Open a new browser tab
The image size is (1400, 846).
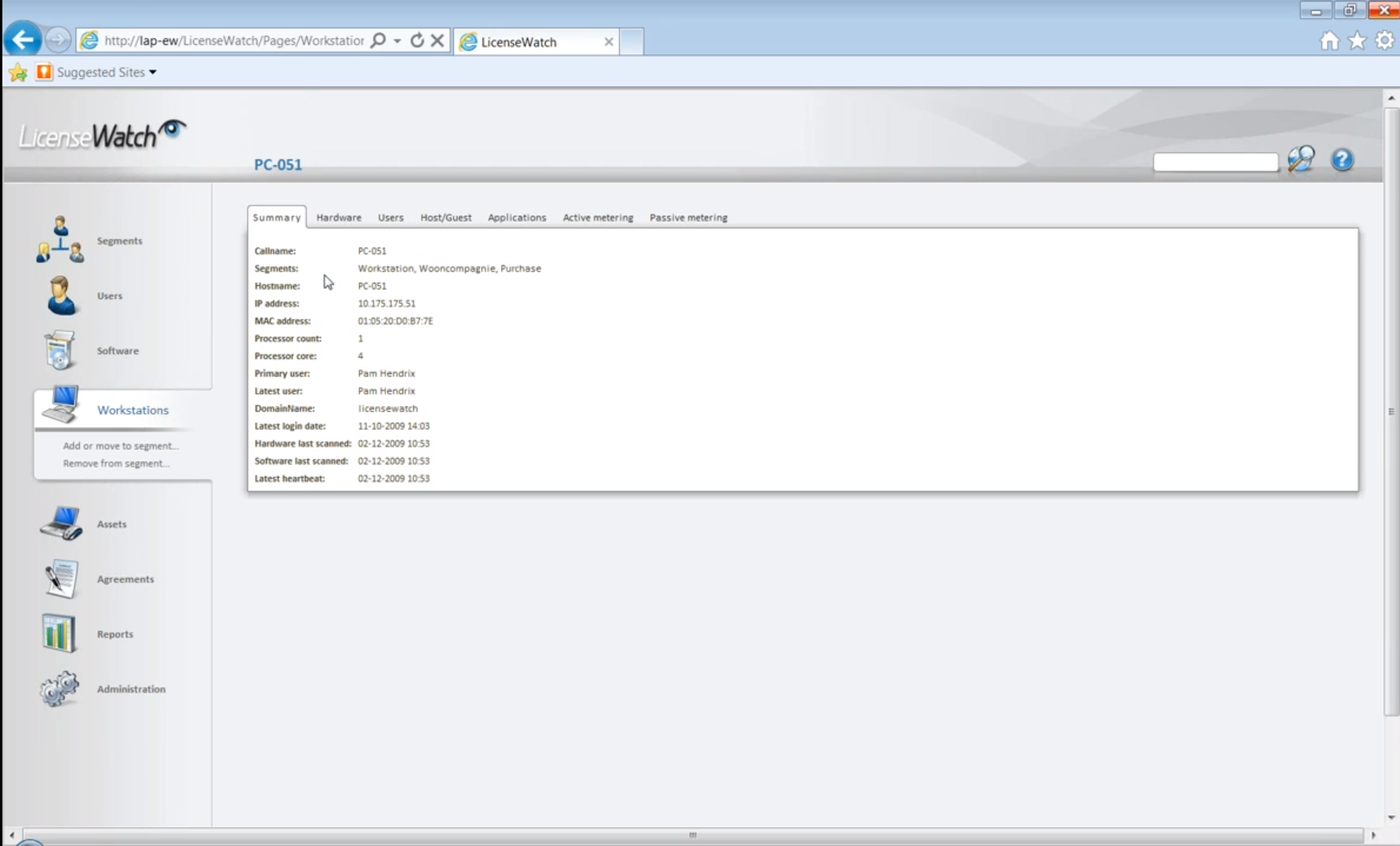[631, 42]
